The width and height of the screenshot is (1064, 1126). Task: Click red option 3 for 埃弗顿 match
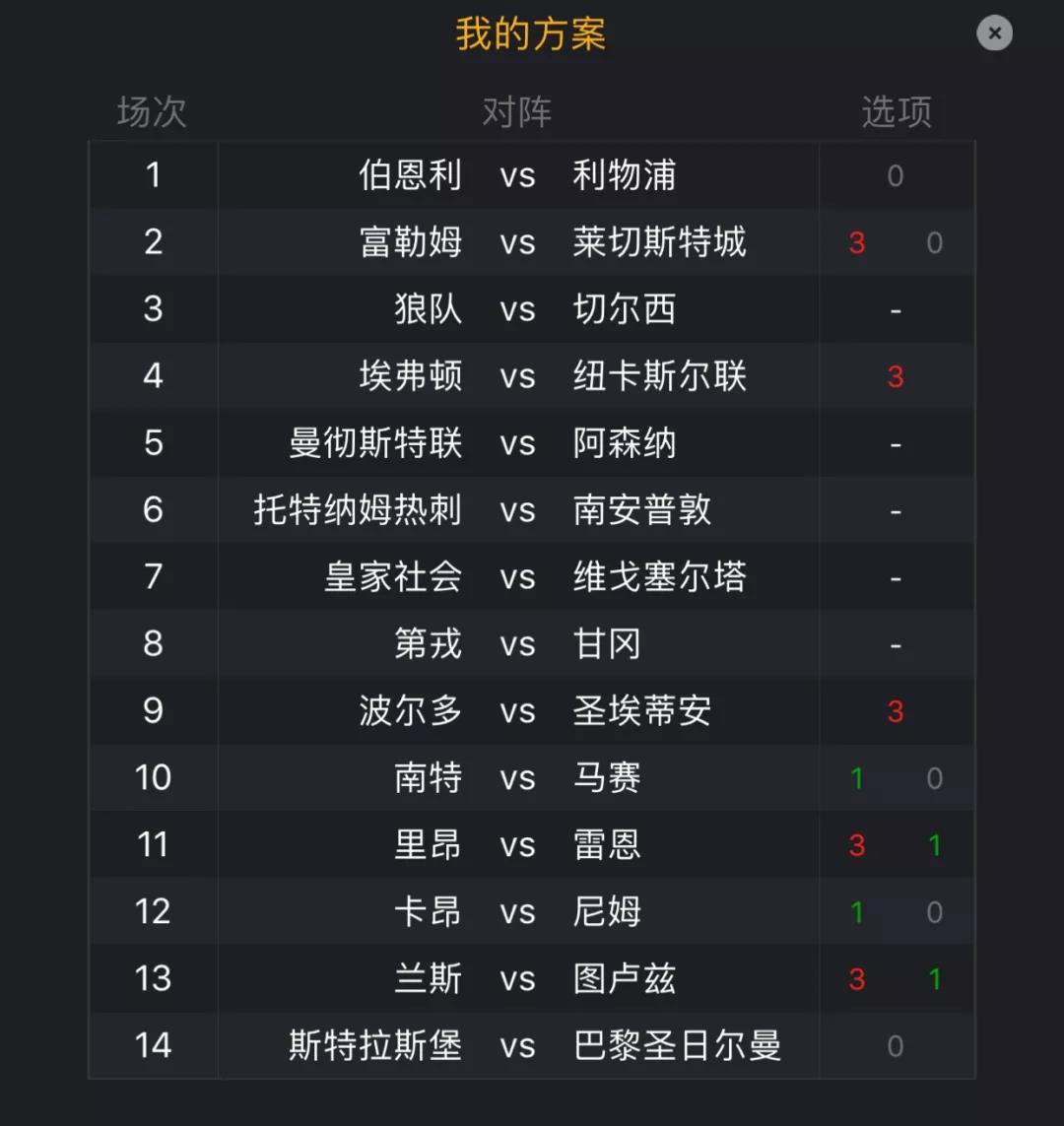(x=896, y=376)
